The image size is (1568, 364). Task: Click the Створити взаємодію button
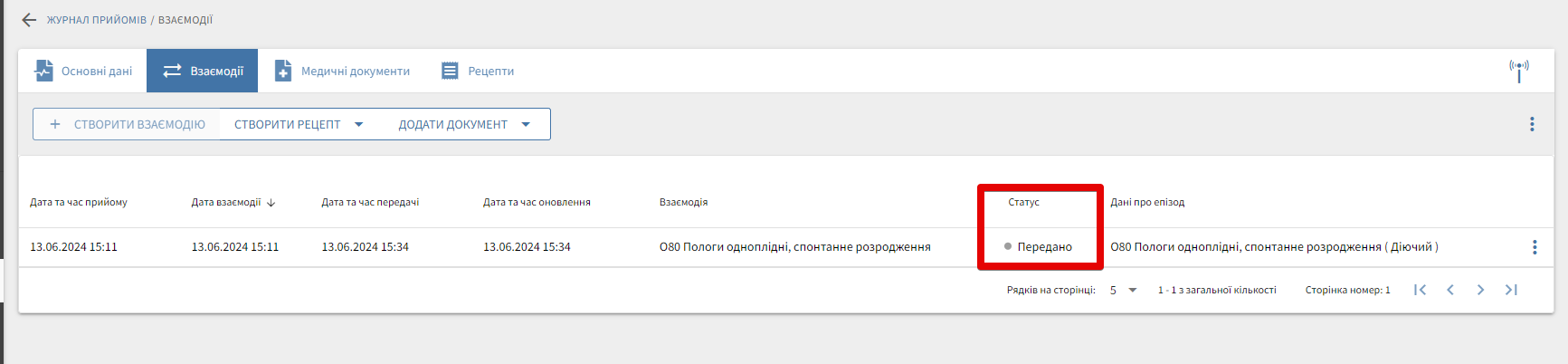[128, 125]
